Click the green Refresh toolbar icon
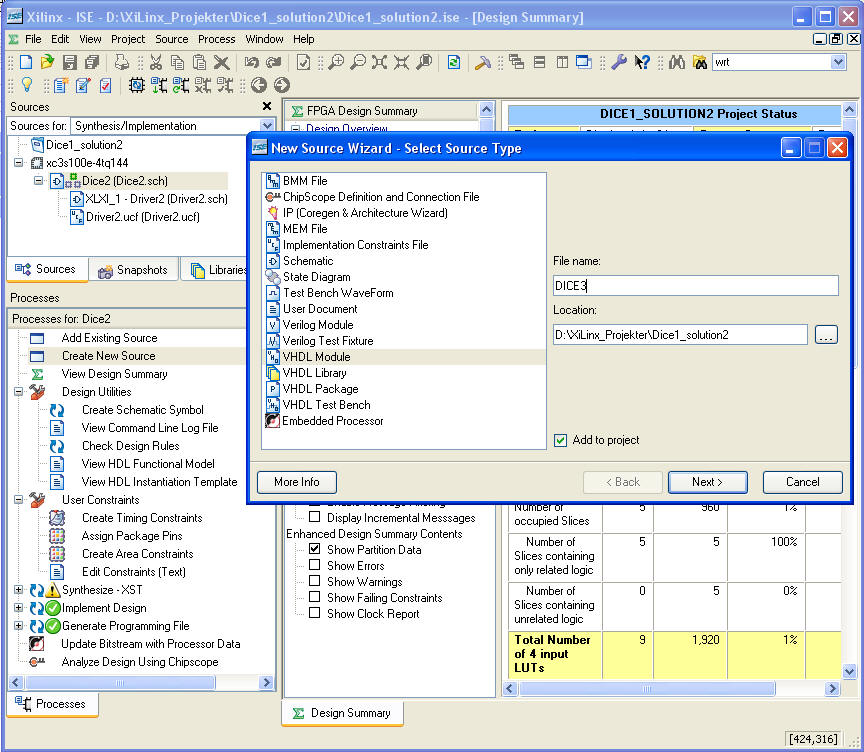864x752 pixels. pyautogui.click(x=453, y=62)
